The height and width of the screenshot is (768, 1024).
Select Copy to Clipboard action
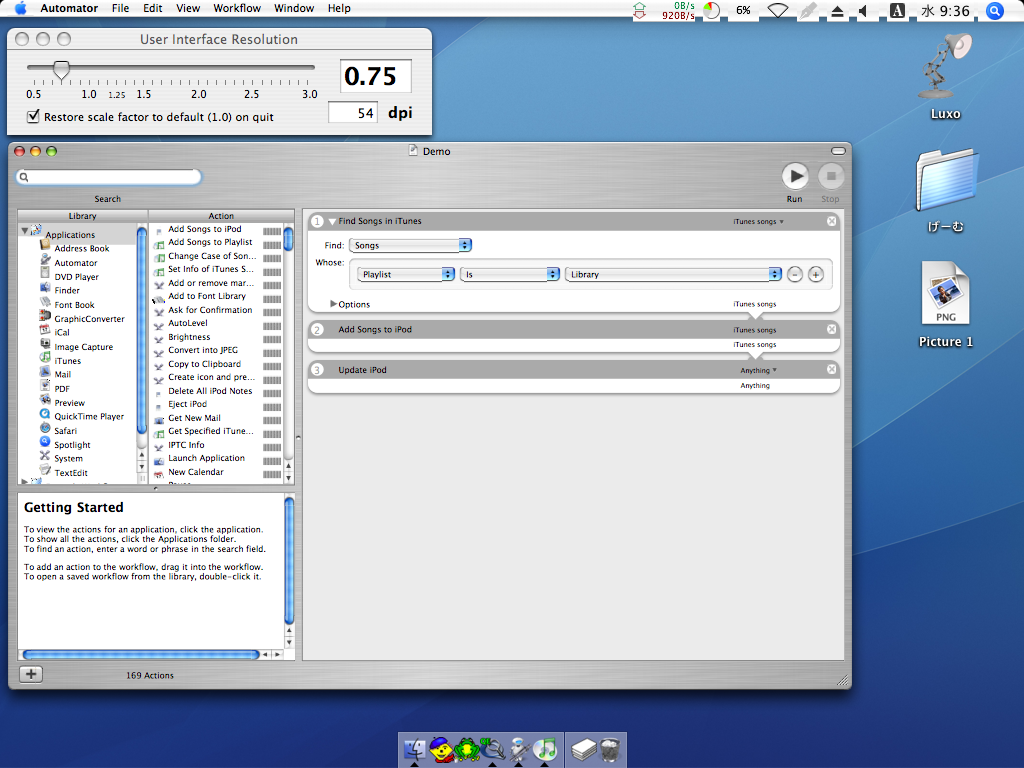click(204, 364)
